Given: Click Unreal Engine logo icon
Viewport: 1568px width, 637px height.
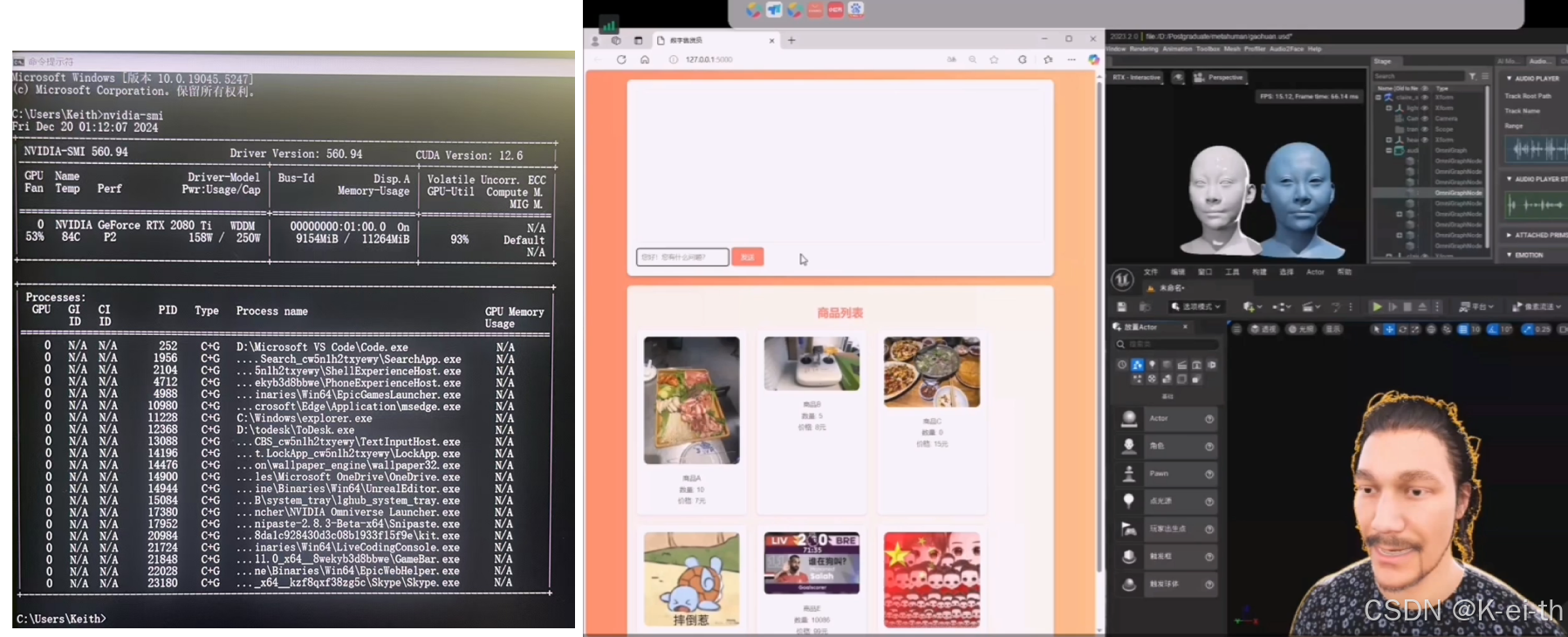Looking at the screenshot, I should (x=1122, y=279).
